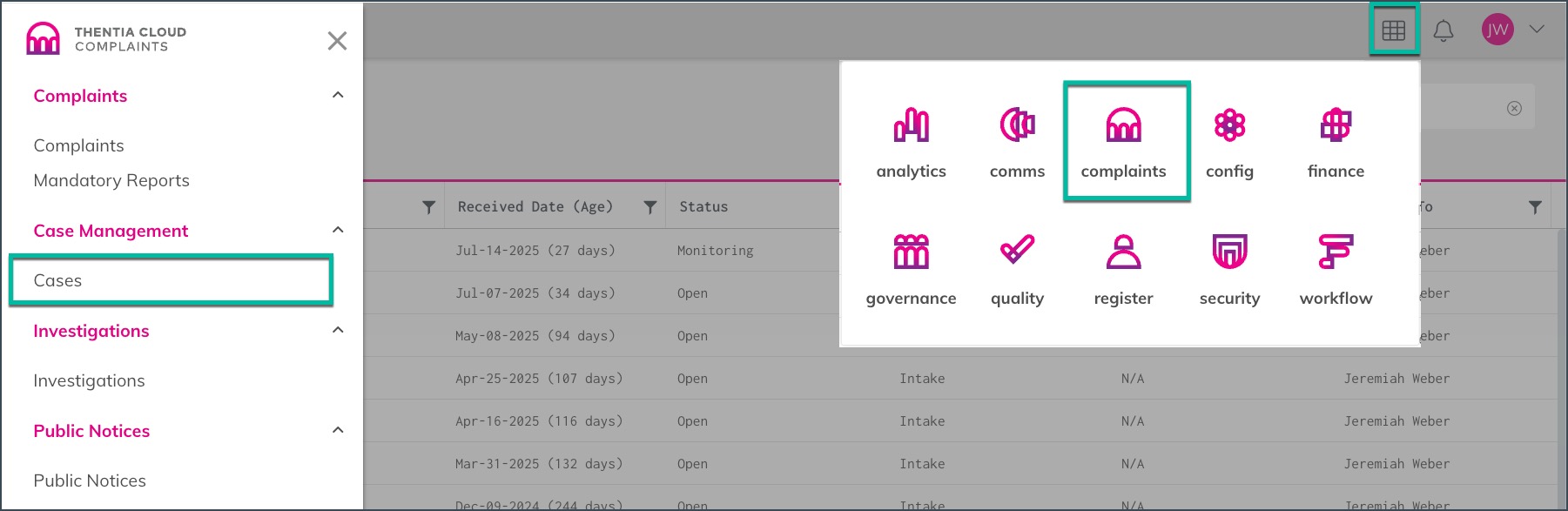Open the notifications bell
This screenshot has height=511, width=1568.
pos(1444,30)
